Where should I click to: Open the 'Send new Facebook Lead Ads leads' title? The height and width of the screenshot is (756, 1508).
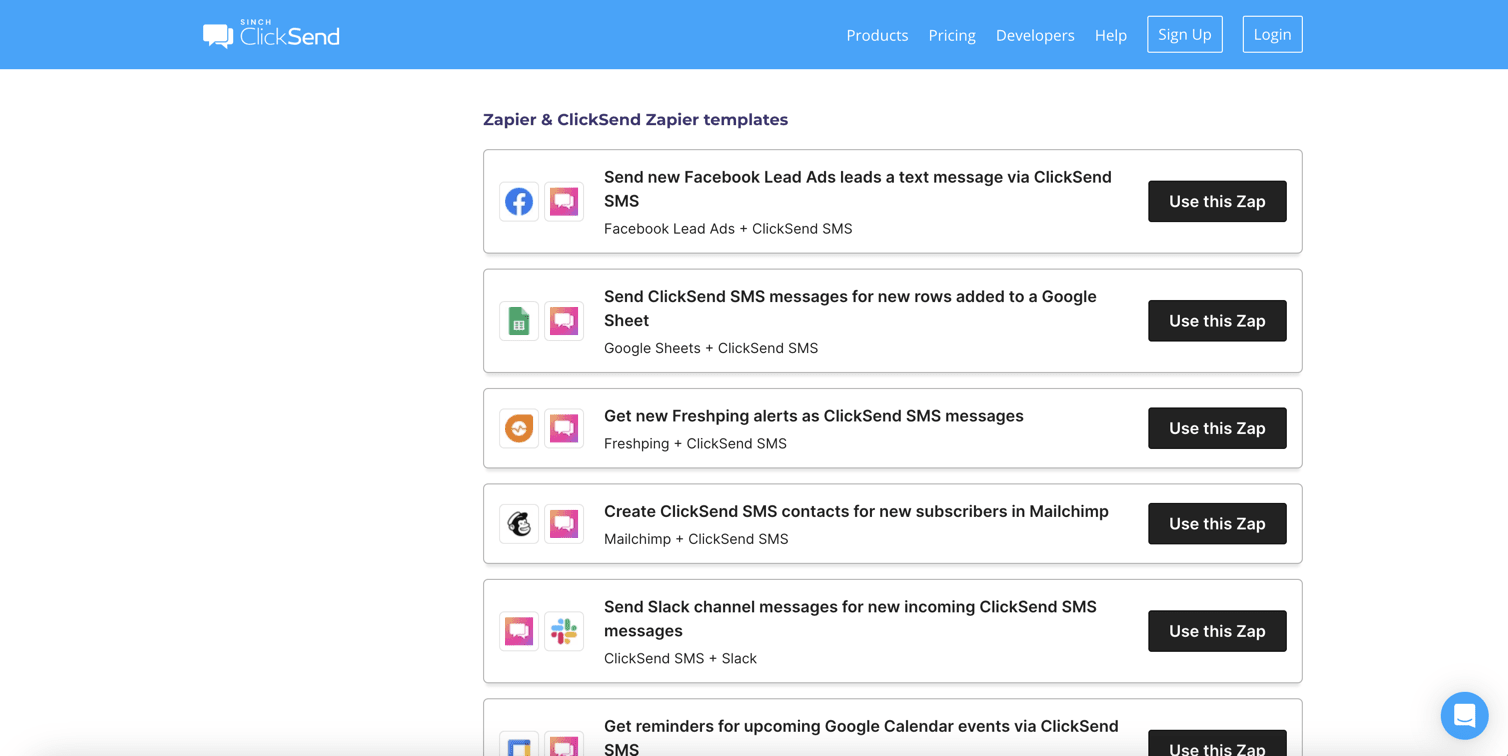click(858, 189)
